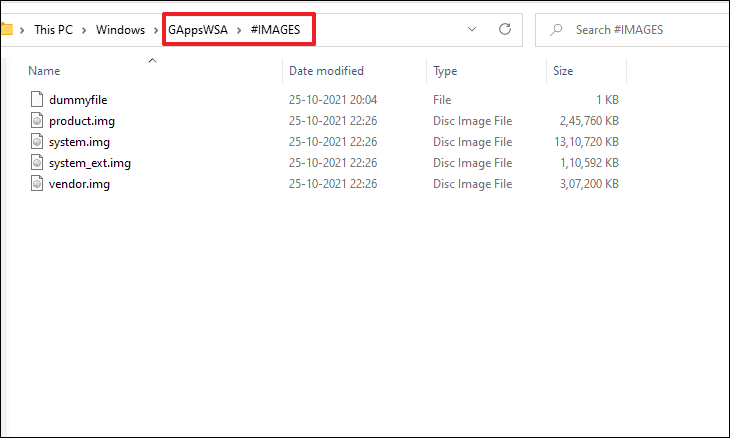The height and width of the screenshot is (438, 730).
Task: Go to GAppsWSA breadcrumb folder
Action: click(x=198, y=30)
